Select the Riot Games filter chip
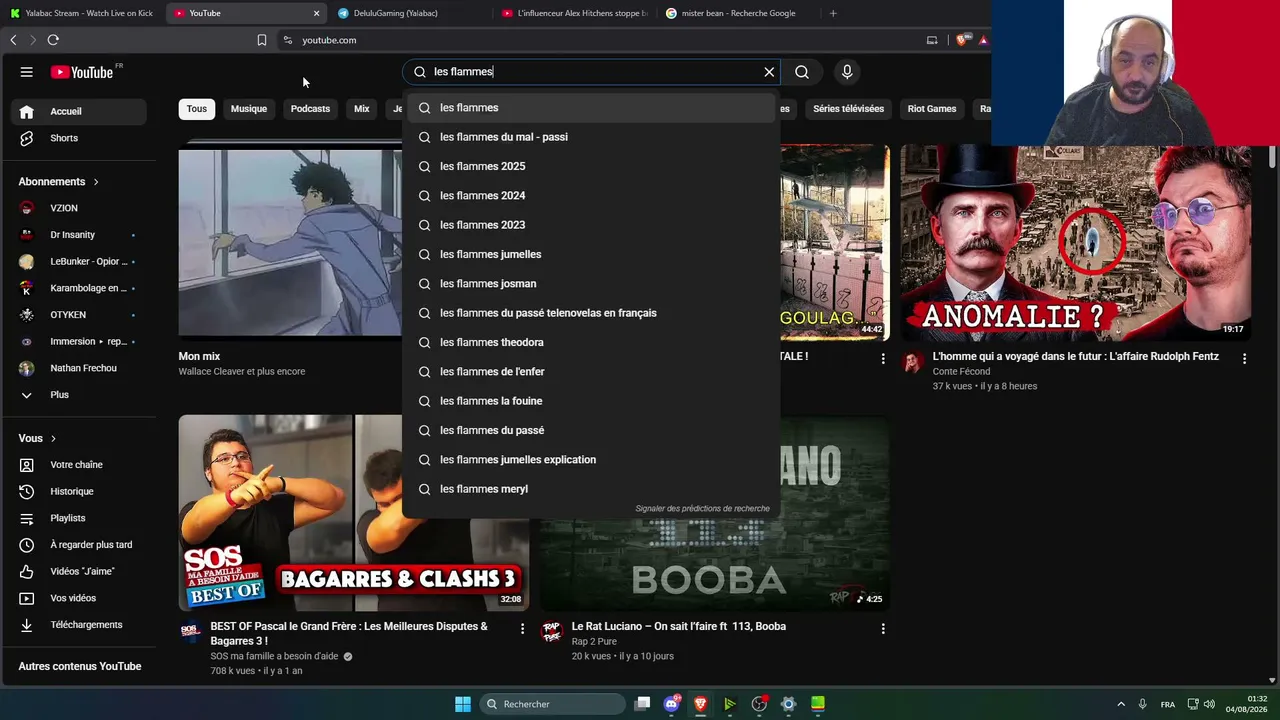The width and height of the screenshot is (1280, 720). pyautogui.click(x=932, y=109)
